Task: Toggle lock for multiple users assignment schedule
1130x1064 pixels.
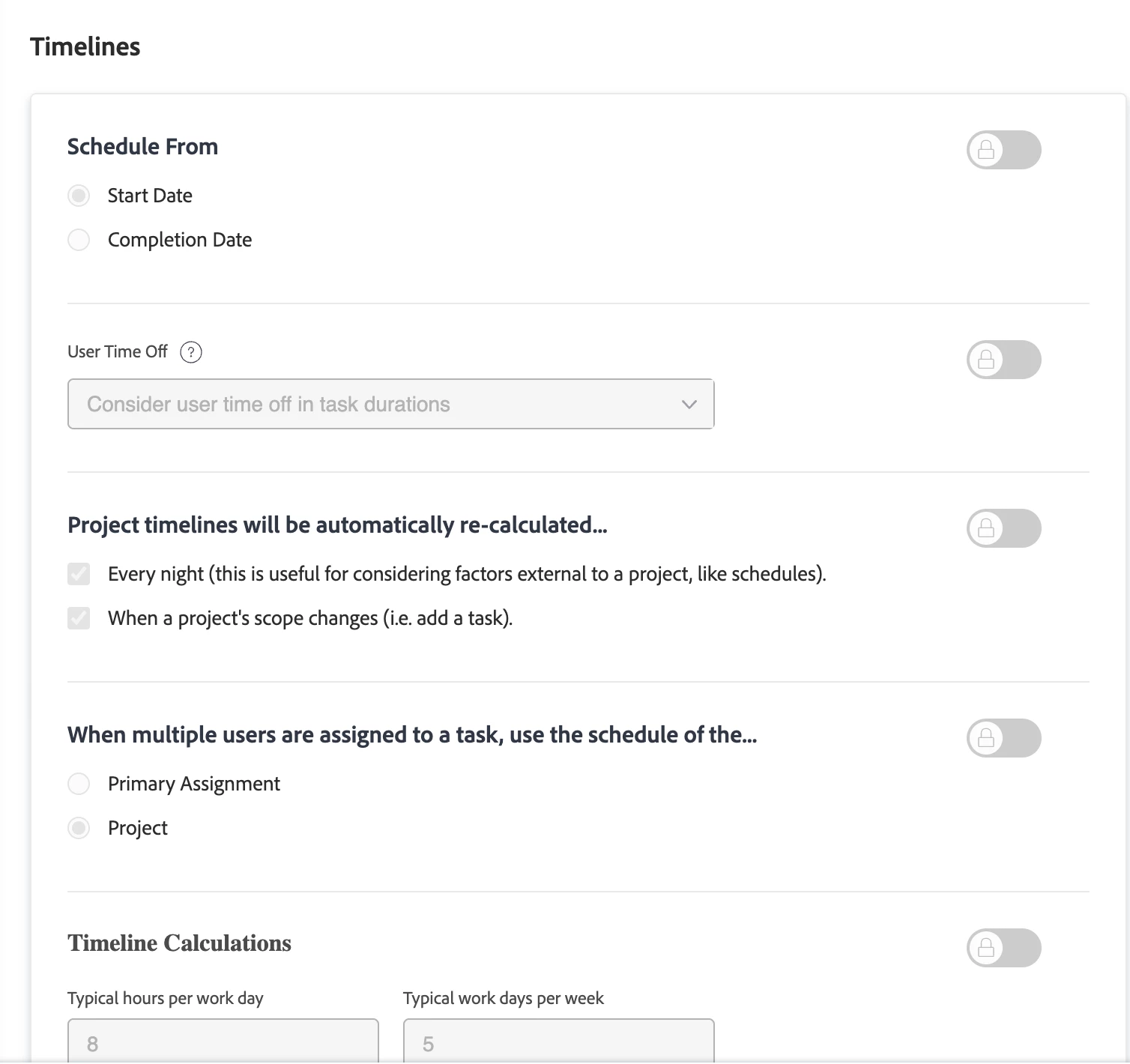Action: [x=1003, y=738]
